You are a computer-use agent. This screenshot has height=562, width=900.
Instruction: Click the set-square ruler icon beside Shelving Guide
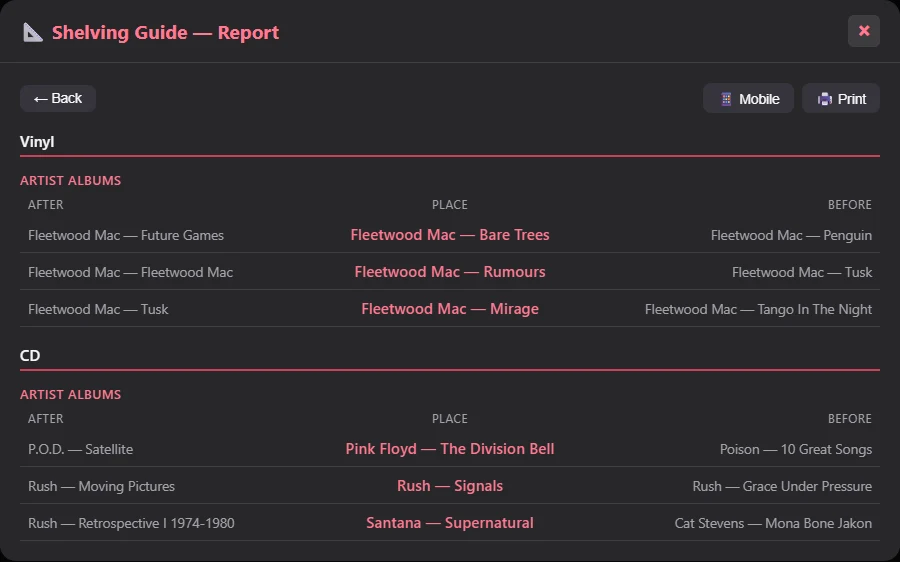pos(33,32)
